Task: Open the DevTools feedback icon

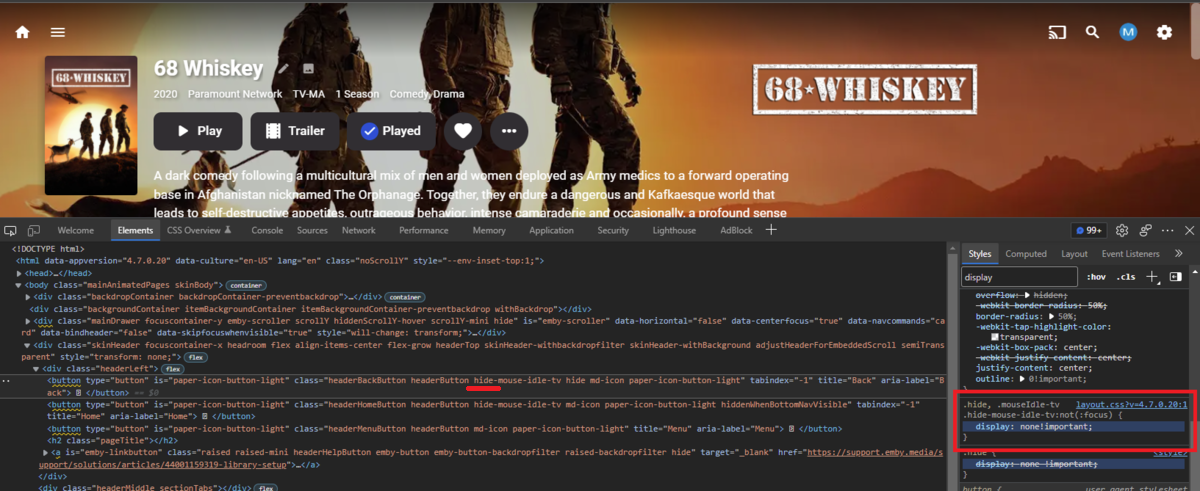Action: click(x=1145, y=230)
